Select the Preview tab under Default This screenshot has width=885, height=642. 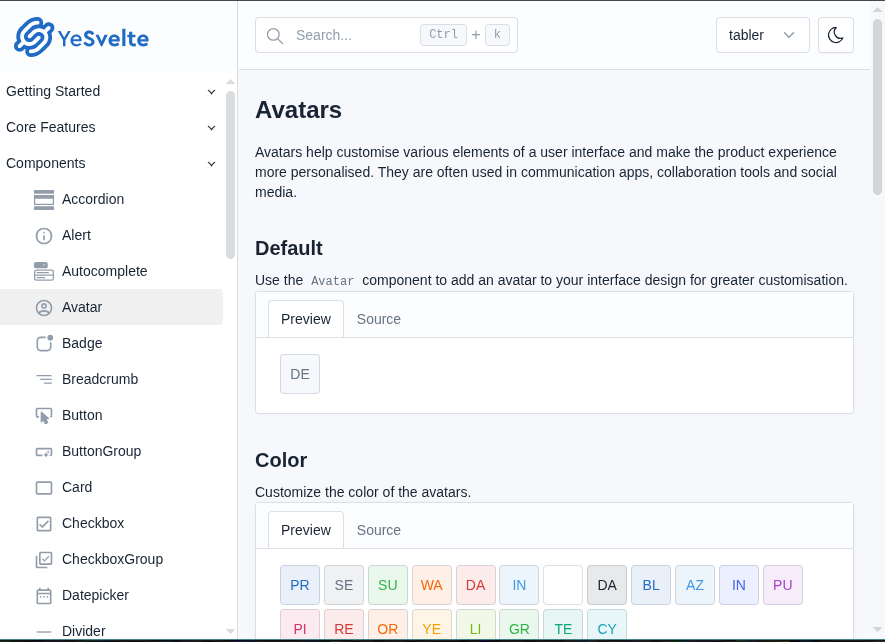click(x=306, y=319)
